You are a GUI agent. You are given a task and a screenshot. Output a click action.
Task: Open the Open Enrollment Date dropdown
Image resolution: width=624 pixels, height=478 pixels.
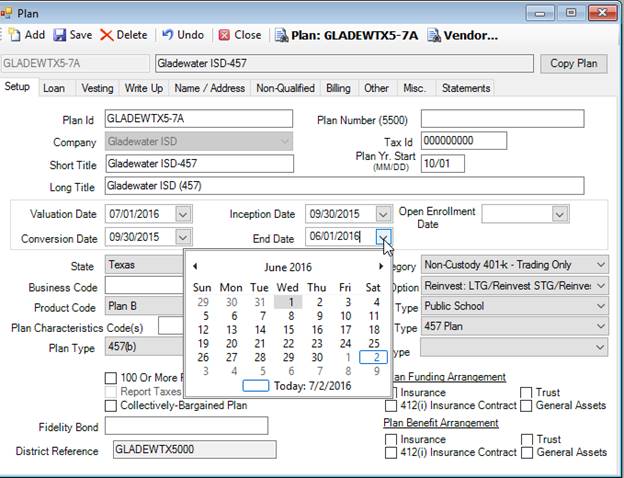coord(559,214)
